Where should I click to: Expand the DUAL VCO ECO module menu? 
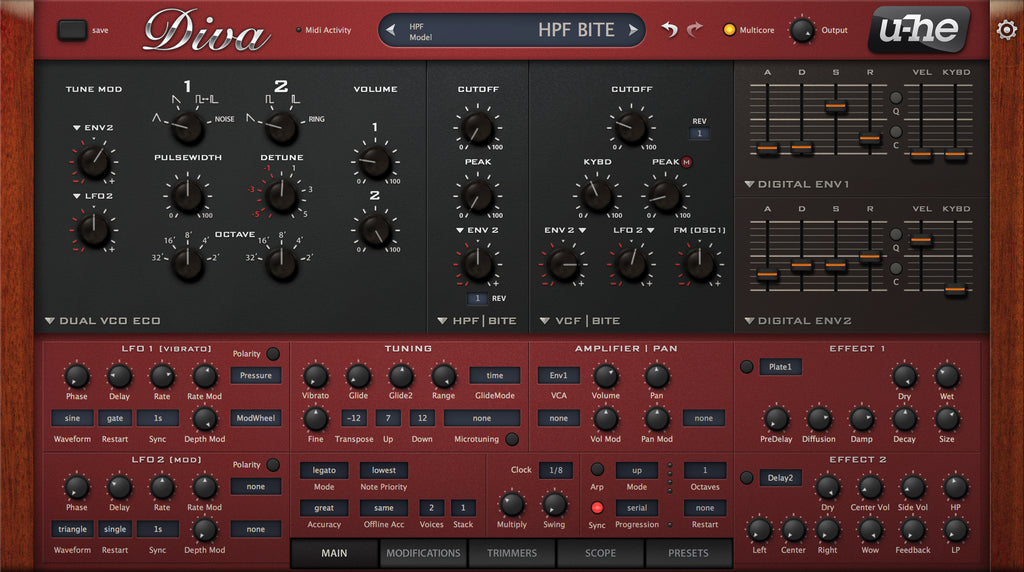point(103,321)
